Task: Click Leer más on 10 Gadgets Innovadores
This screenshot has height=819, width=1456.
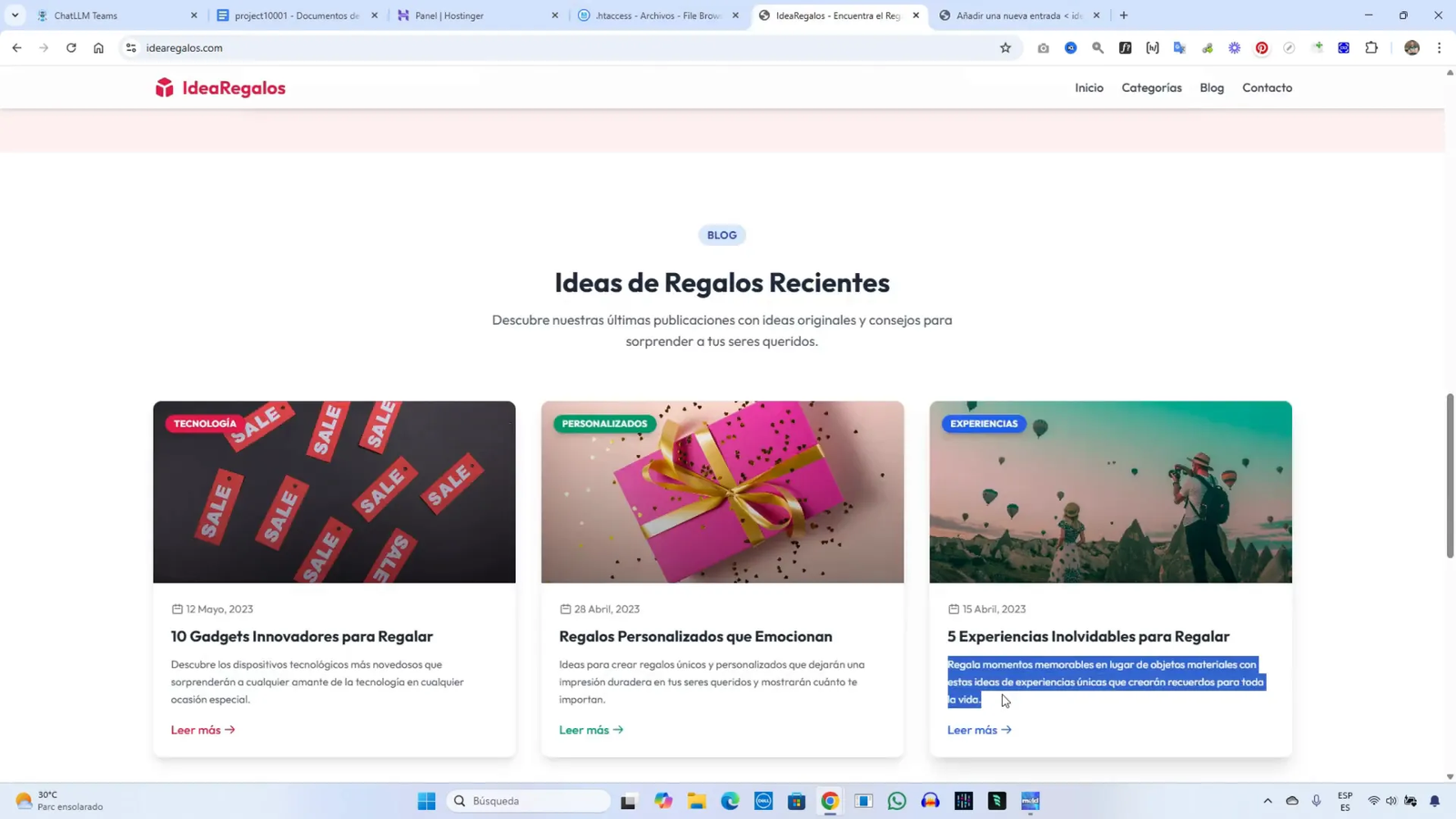Action: pos(202,729)
